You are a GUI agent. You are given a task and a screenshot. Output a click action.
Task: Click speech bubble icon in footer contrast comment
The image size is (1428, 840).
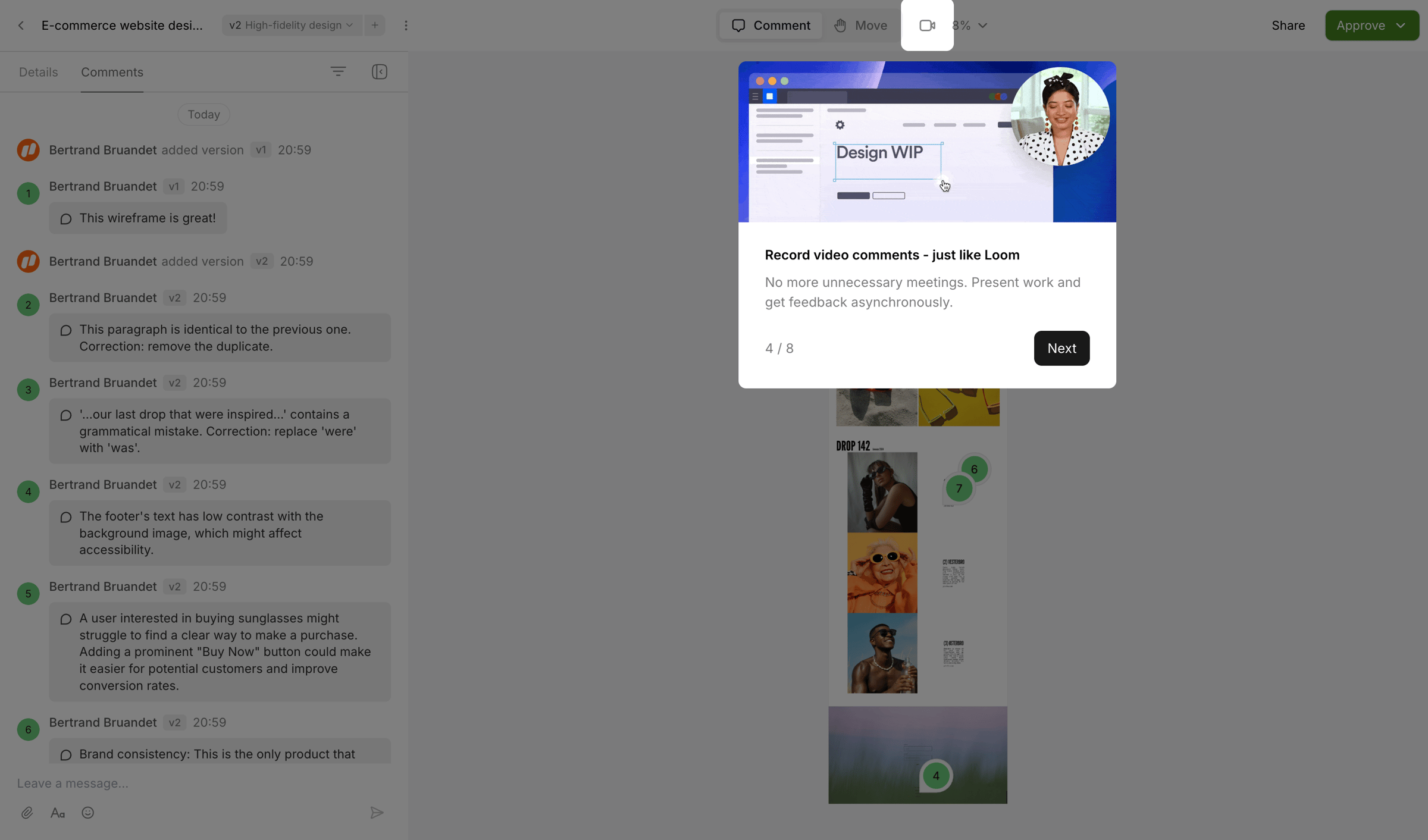click(x=66, y=518)
